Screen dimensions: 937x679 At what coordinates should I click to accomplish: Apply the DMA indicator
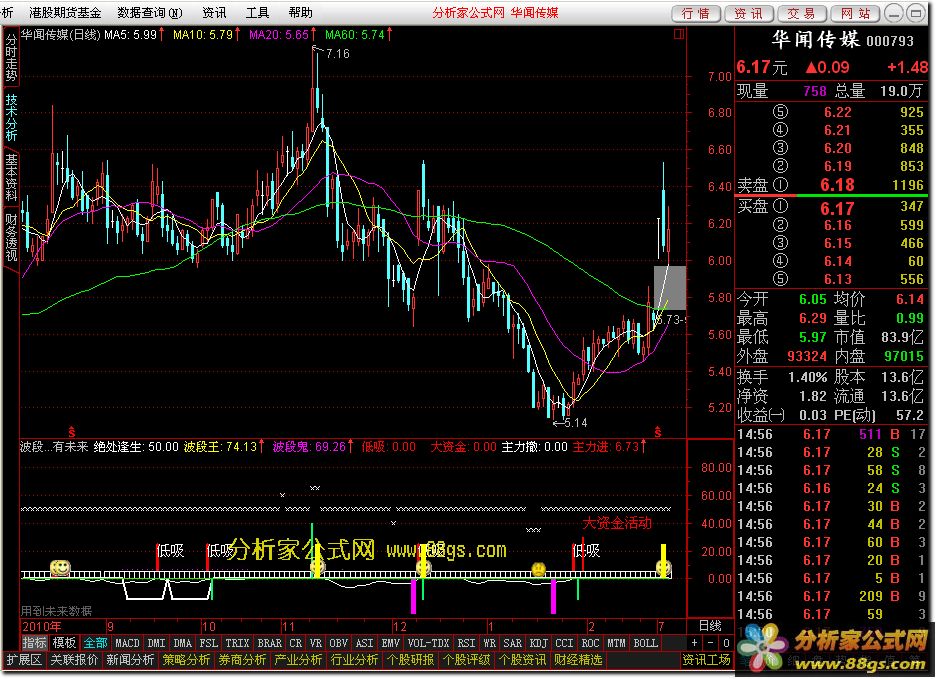[182, 644]
